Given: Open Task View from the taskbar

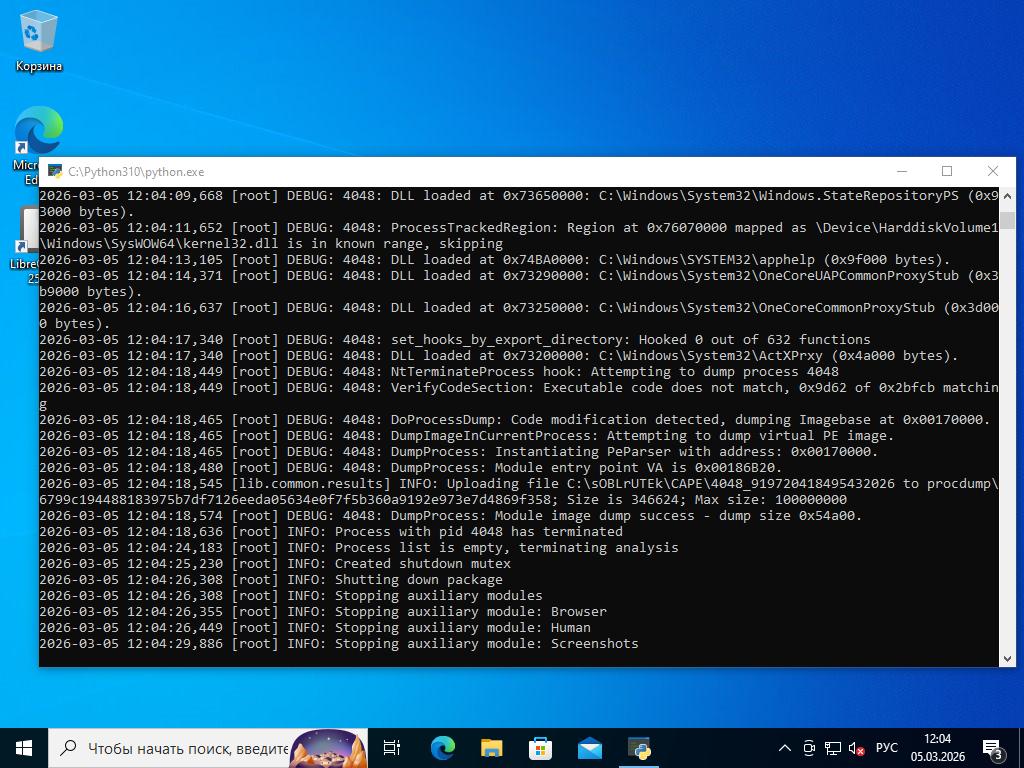Looking at the screenshot, I should [392, 748].
